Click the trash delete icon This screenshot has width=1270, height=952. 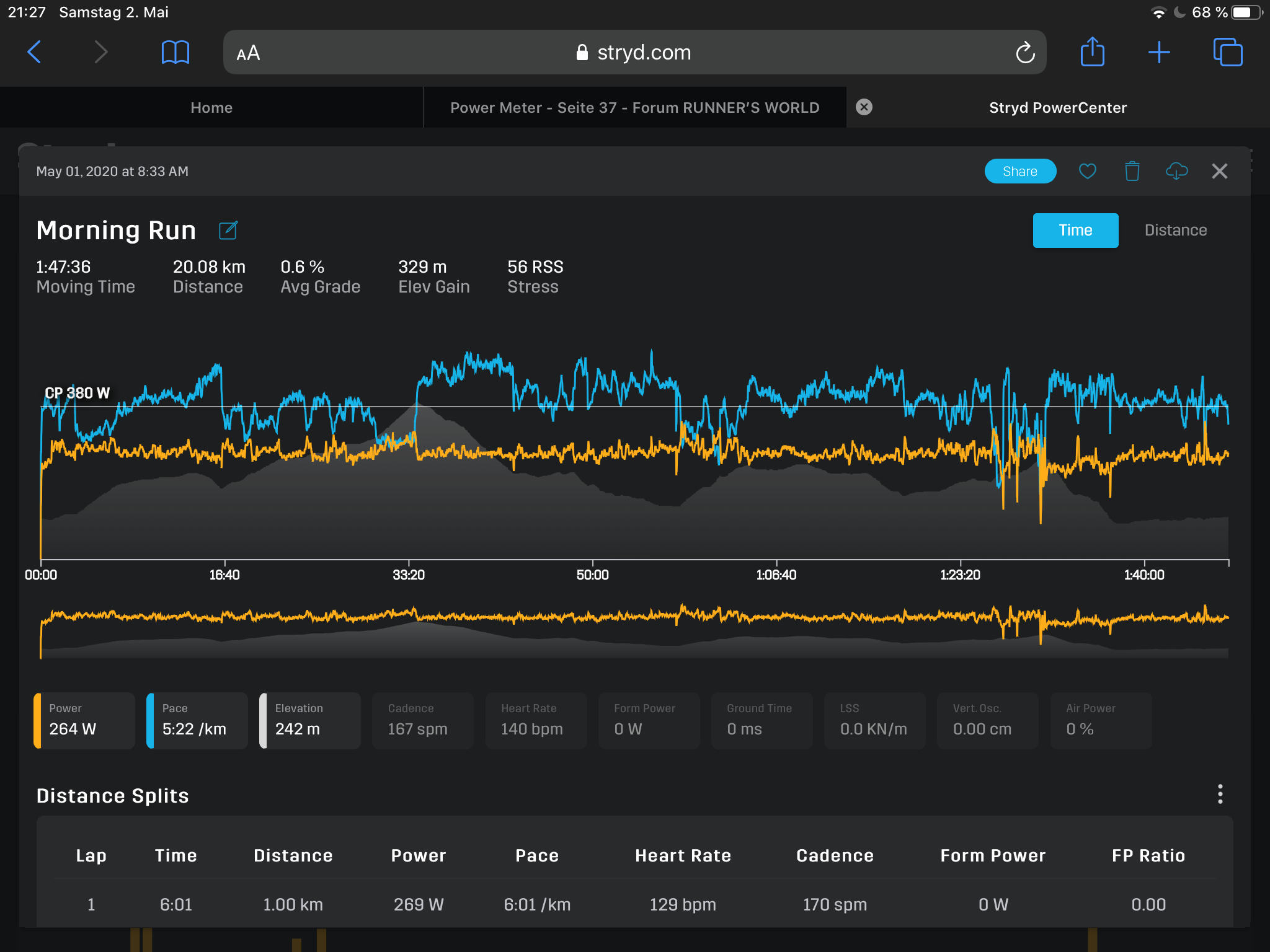click(1132, 171)
